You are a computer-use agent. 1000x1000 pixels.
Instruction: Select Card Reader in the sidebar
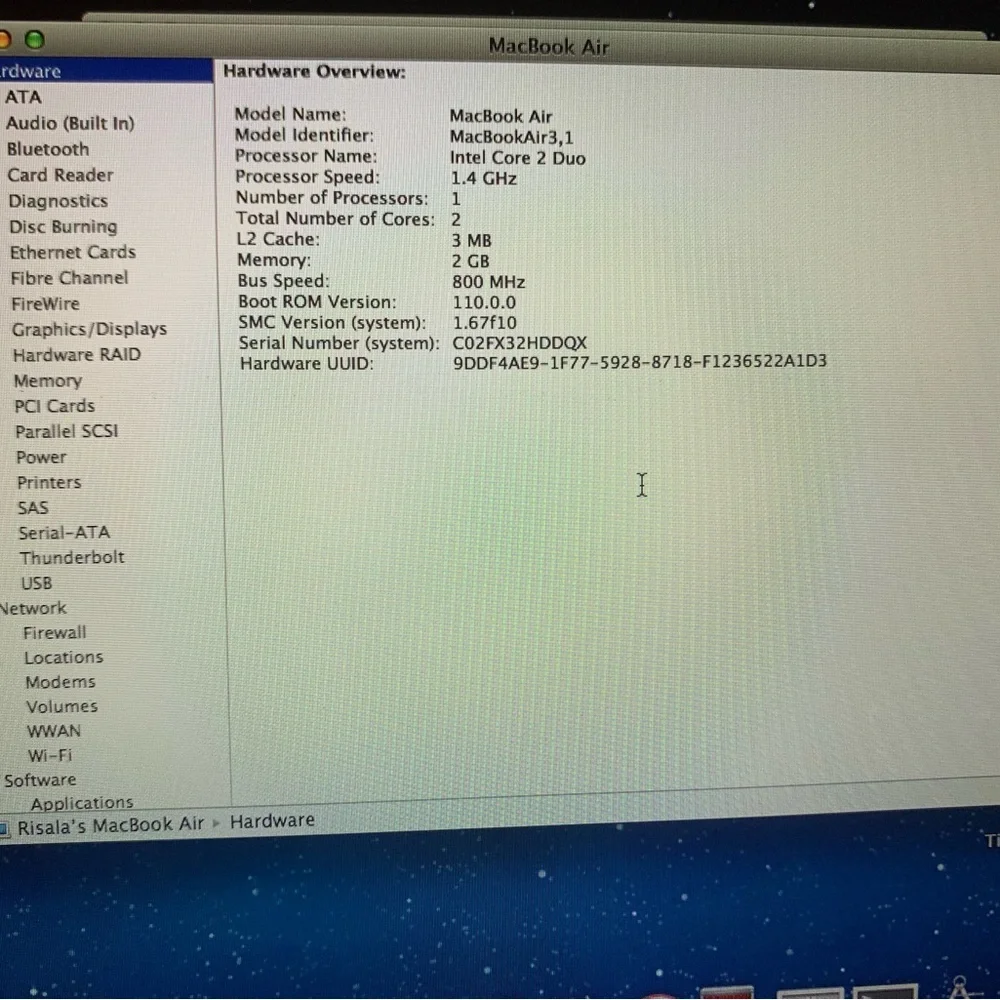pos(60,175)
